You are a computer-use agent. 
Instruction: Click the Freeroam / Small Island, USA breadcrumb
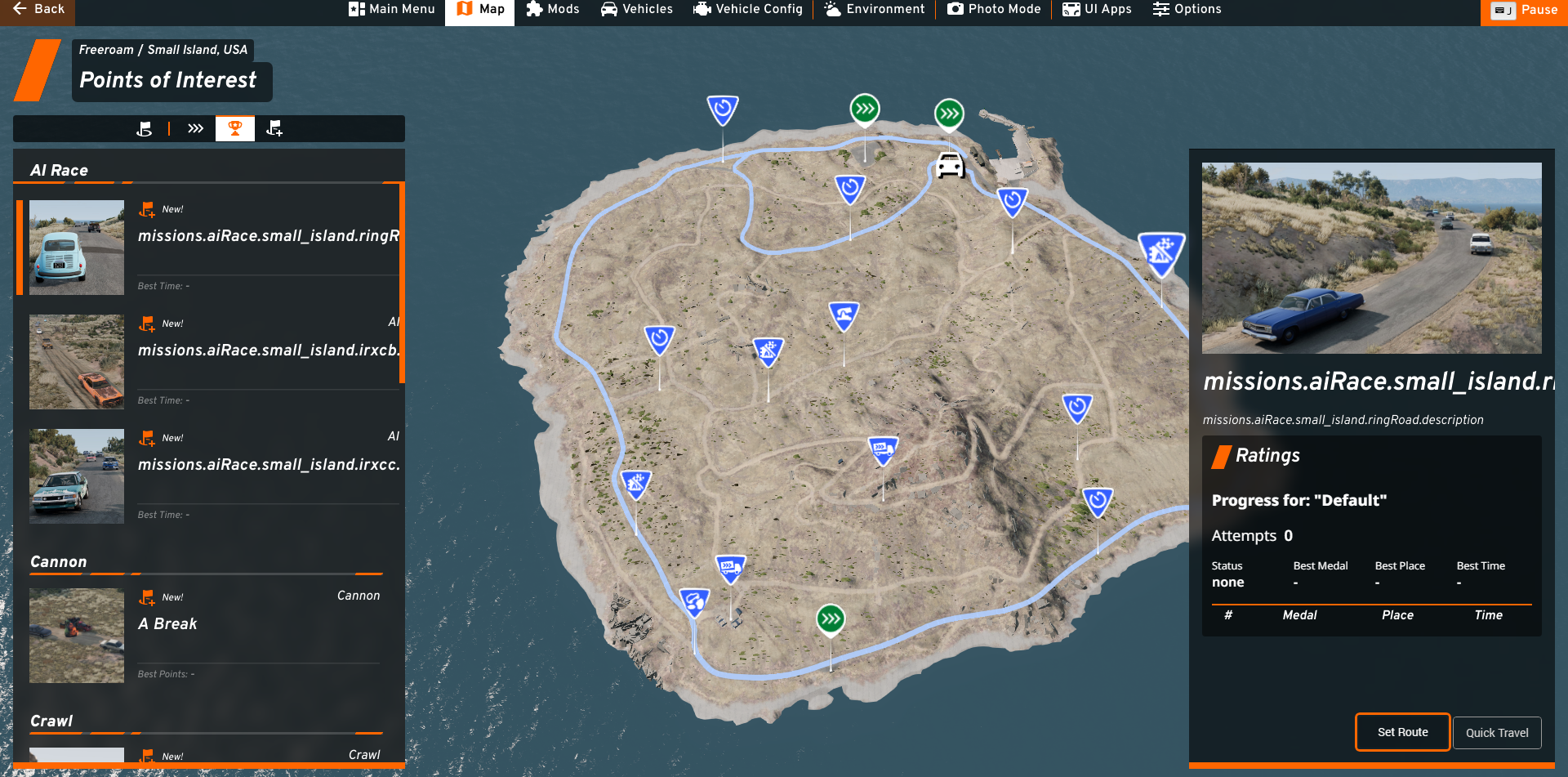coord(163,50)
